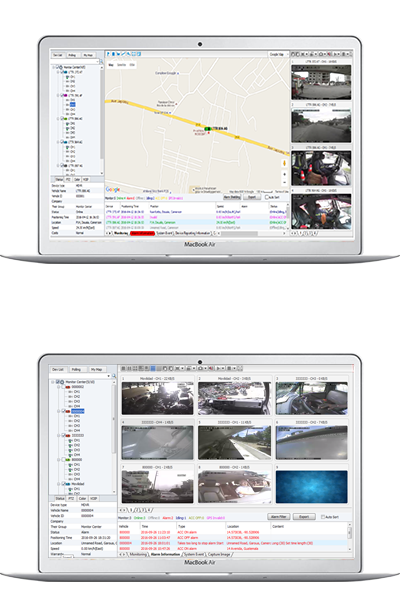
Task: Click search magnifier icon in top laptop device panel
Action: click(101, 61)
